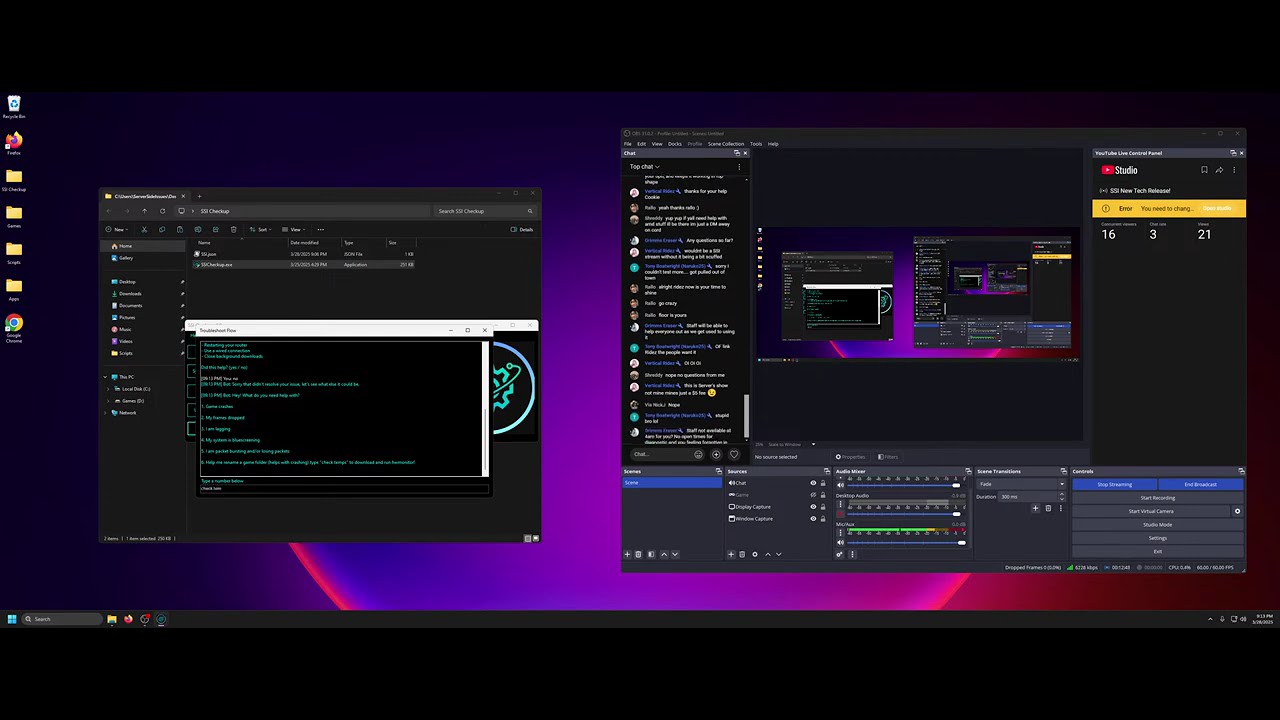Cut selected file in File Explorer toolbar

(x=144, y=229)
